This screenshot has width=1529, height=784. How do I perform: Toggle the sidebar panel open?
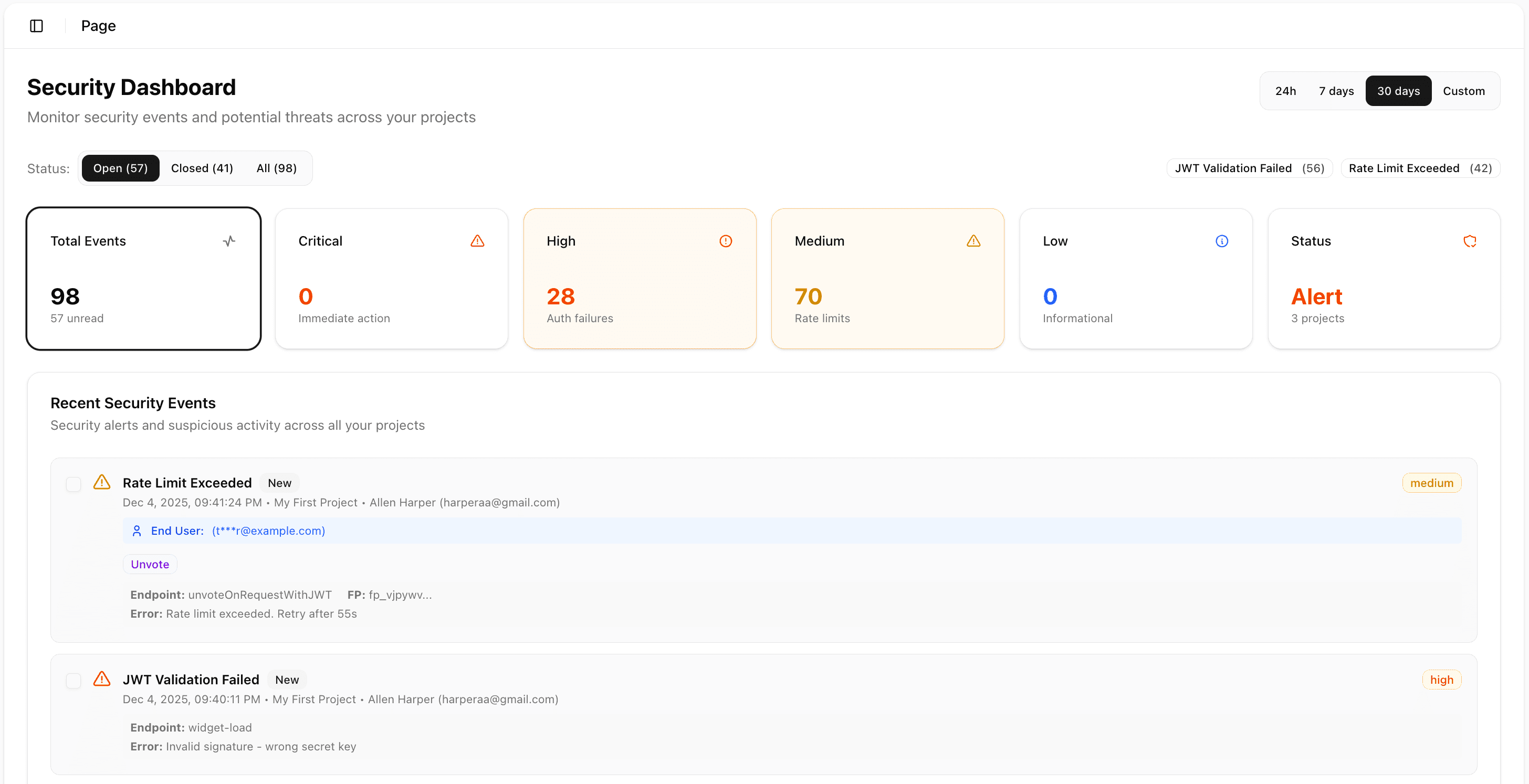coord(36,26)
